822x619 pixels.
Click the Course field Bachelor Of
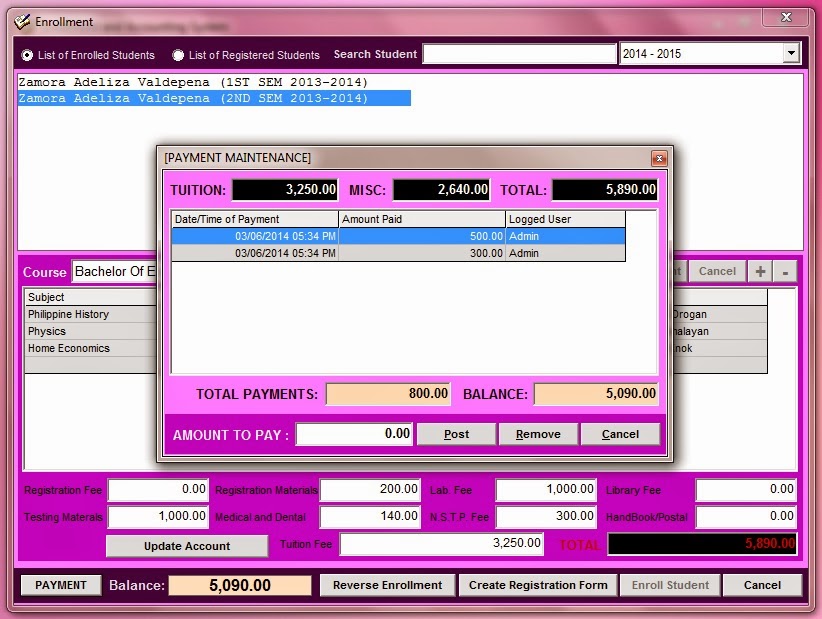pyautogui.click(x=114, y=272)
